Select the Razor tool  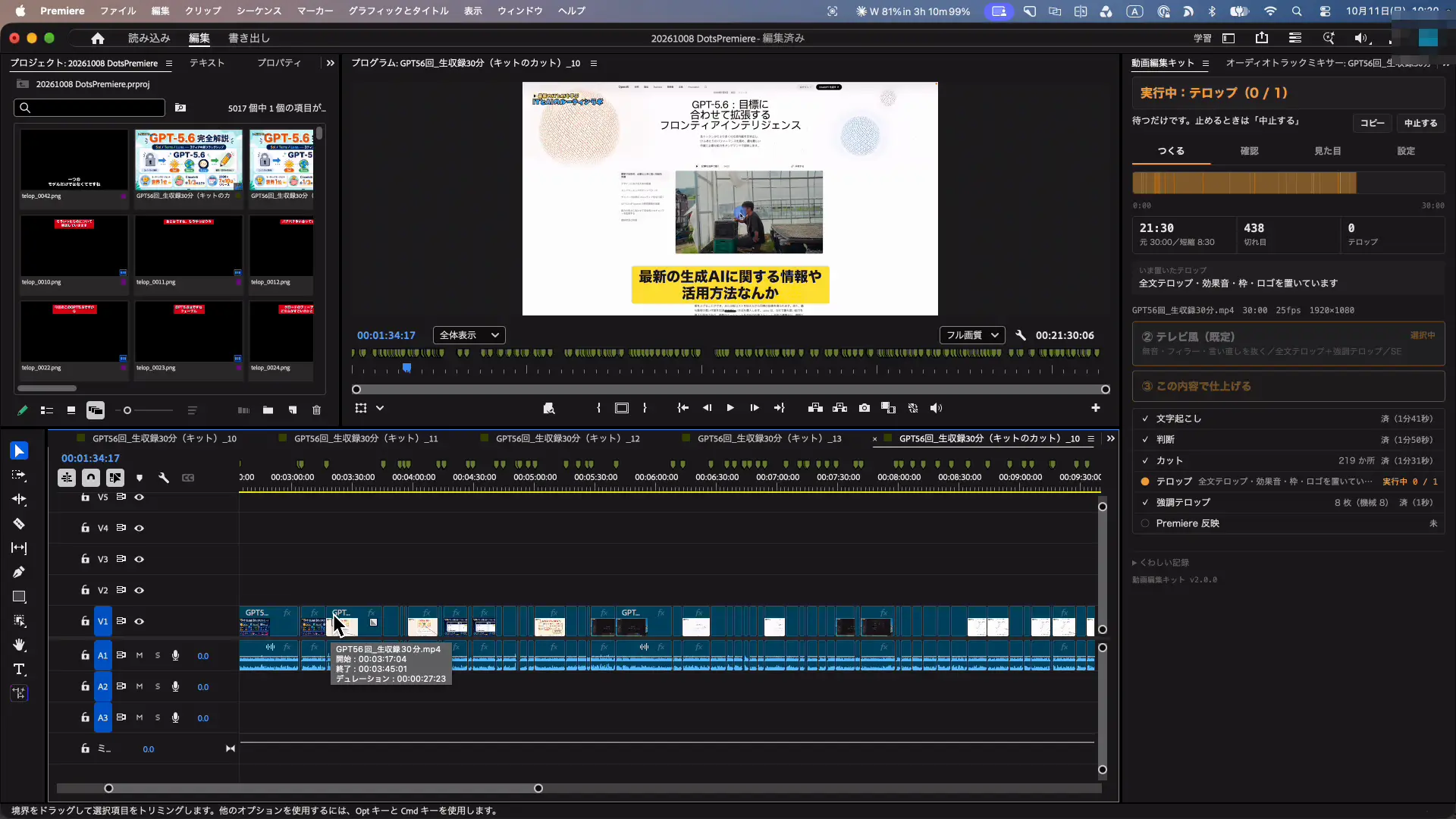[x=19, y=524]
